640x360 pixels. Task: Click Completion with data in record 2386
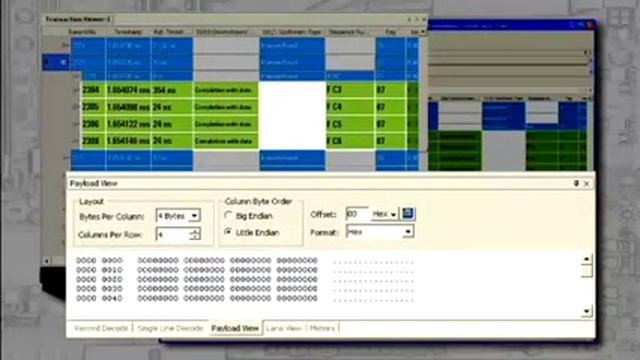(x=226, y=124)
